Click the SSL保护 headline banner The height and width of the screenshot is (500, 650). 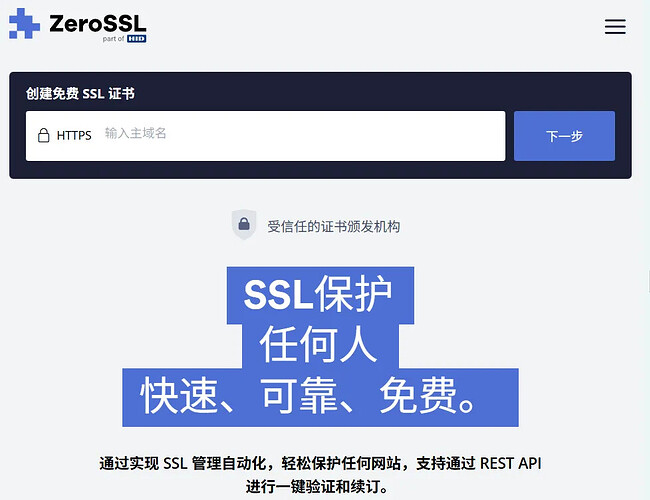pyautogui.click(x=320, y=295)
